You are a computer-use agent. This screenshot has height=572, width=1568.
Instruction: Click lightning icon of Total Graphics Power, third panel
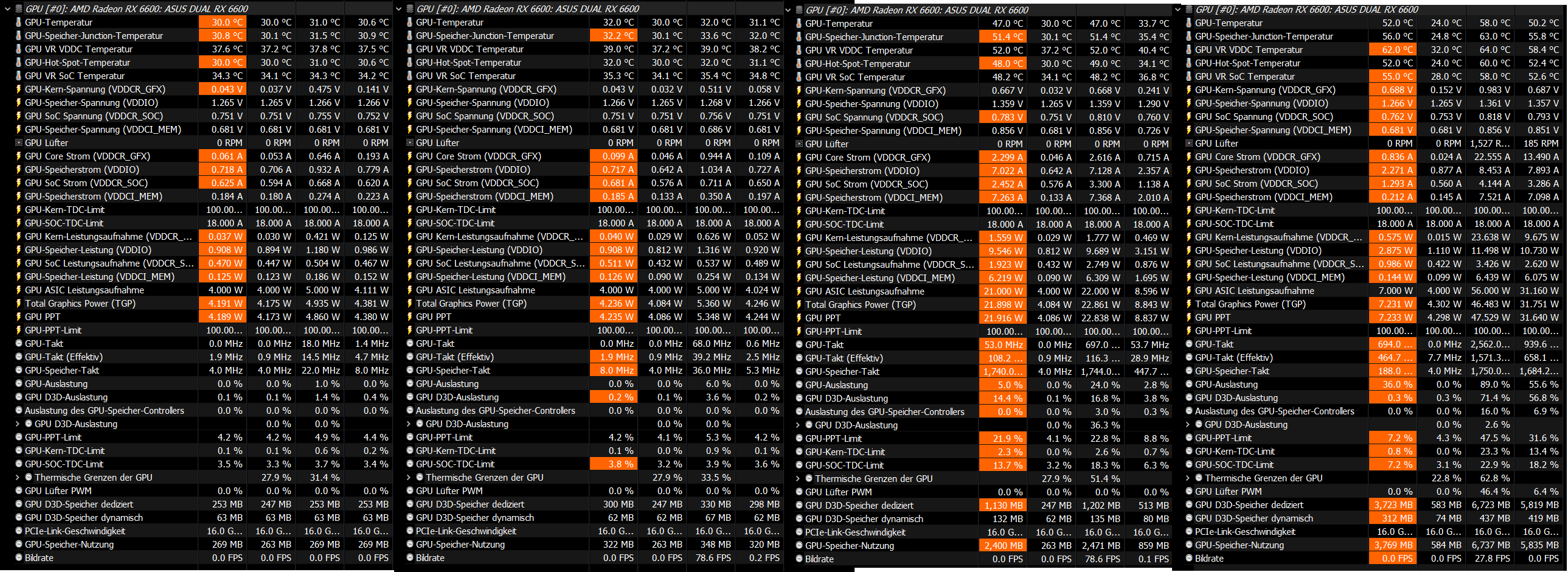click(799, 305)
